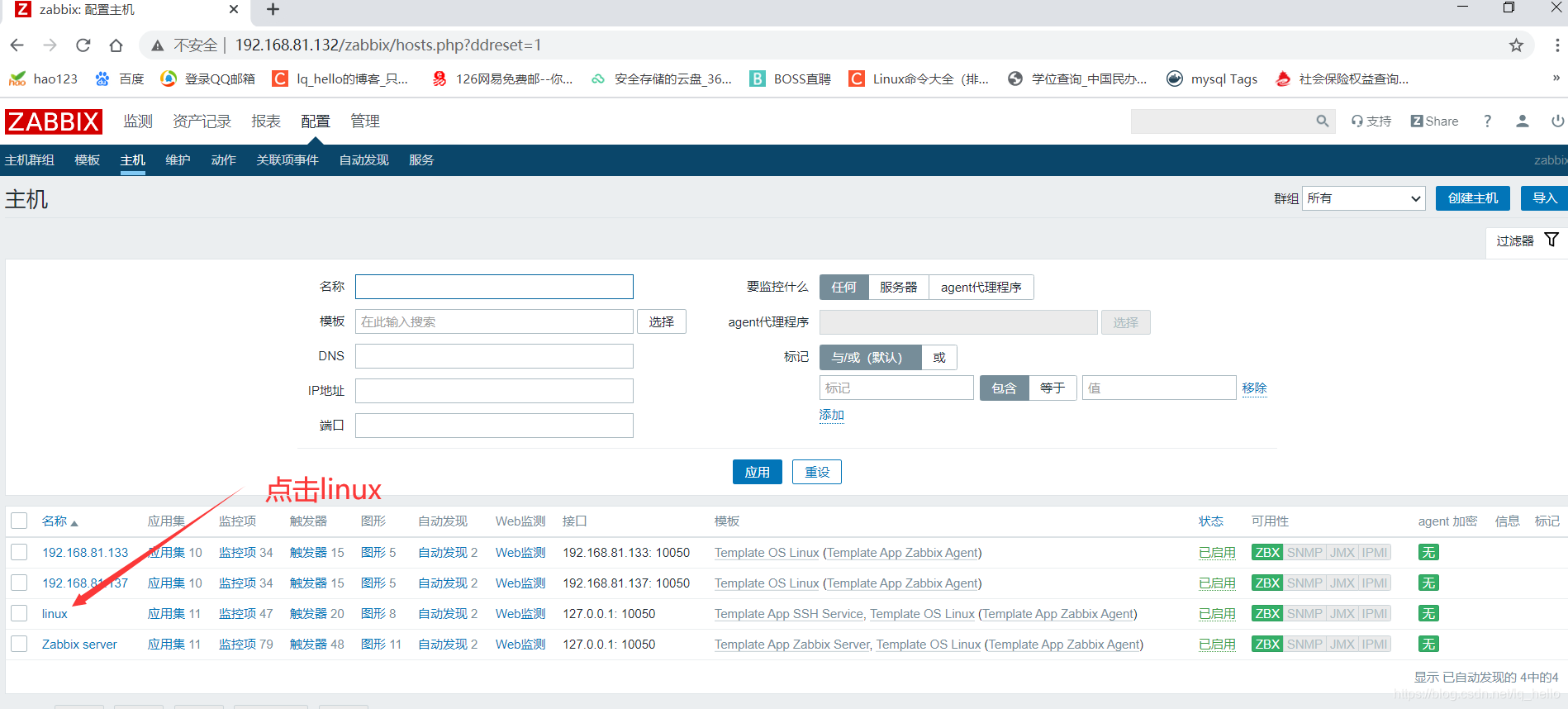The width and height of the screenshot is (1568, 709).
Task: Check the 192.168.81.133 host row checkbox
Action: click(19, 552)
